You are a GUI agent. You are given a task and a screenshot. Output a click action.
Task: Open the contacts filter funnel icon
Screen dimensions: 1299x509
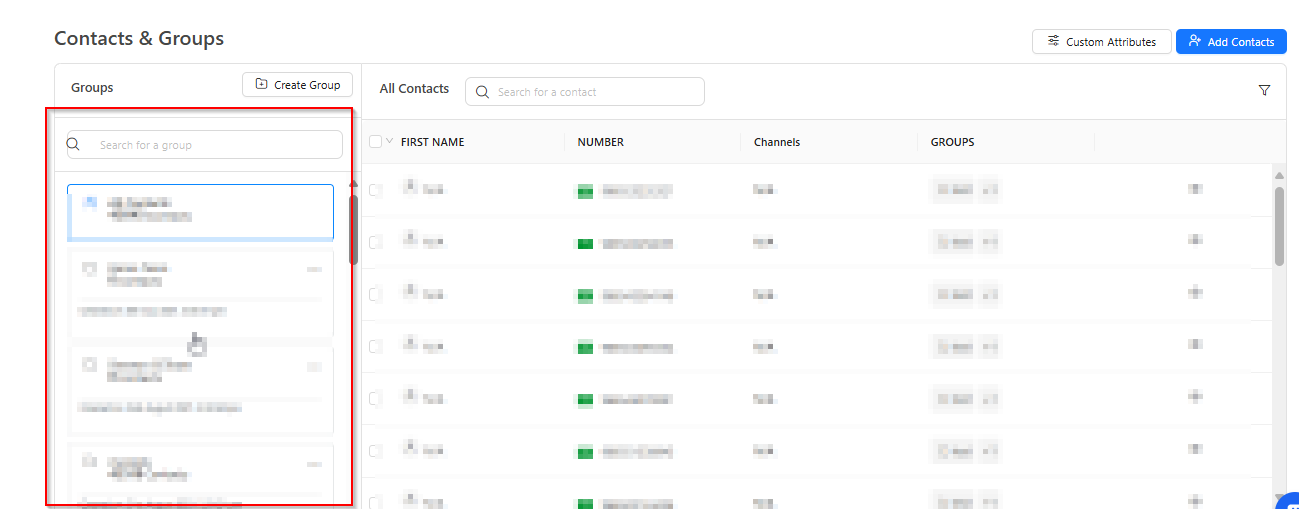pos(1264,91)
